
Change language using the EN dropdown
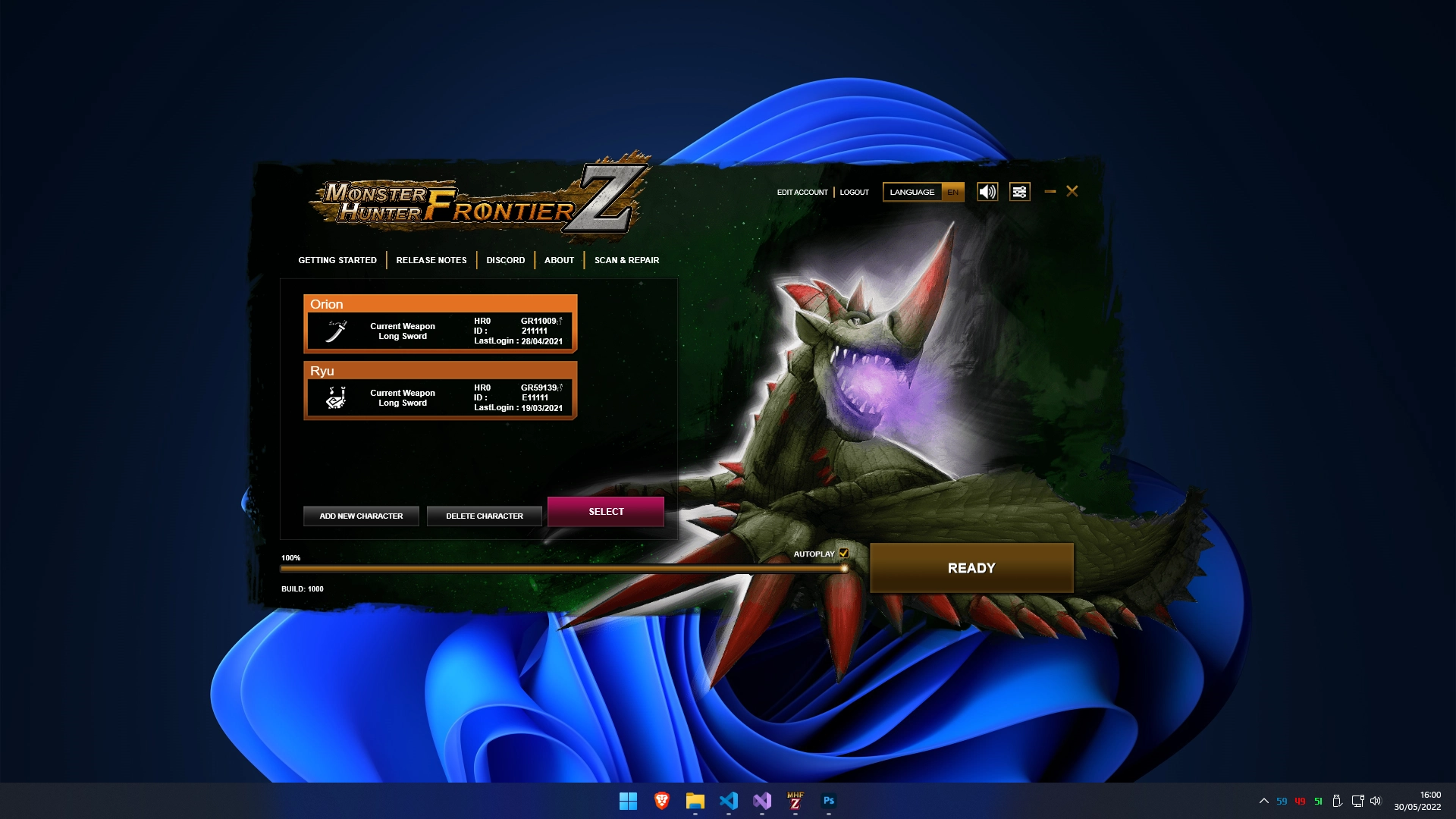click(952, 192)
